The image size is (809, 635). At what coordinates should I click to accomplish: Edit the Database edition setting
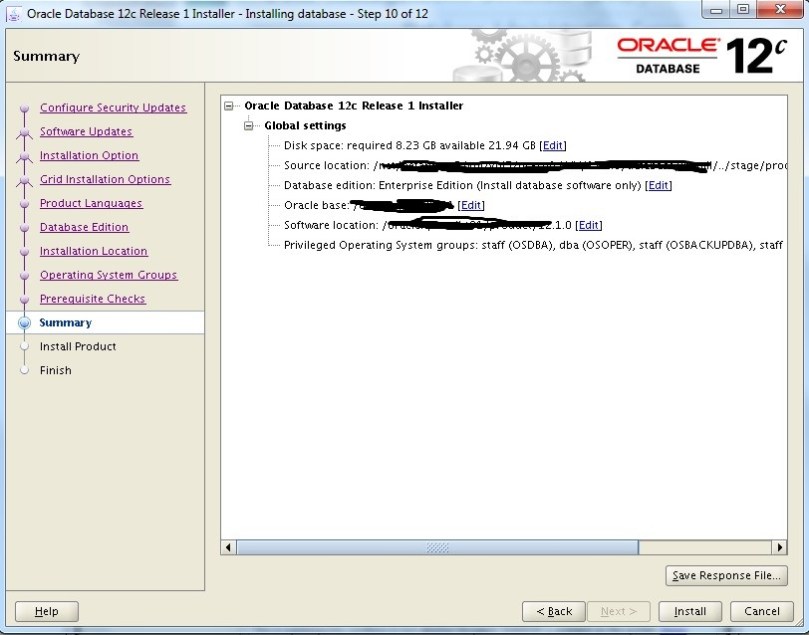point(658,186)
